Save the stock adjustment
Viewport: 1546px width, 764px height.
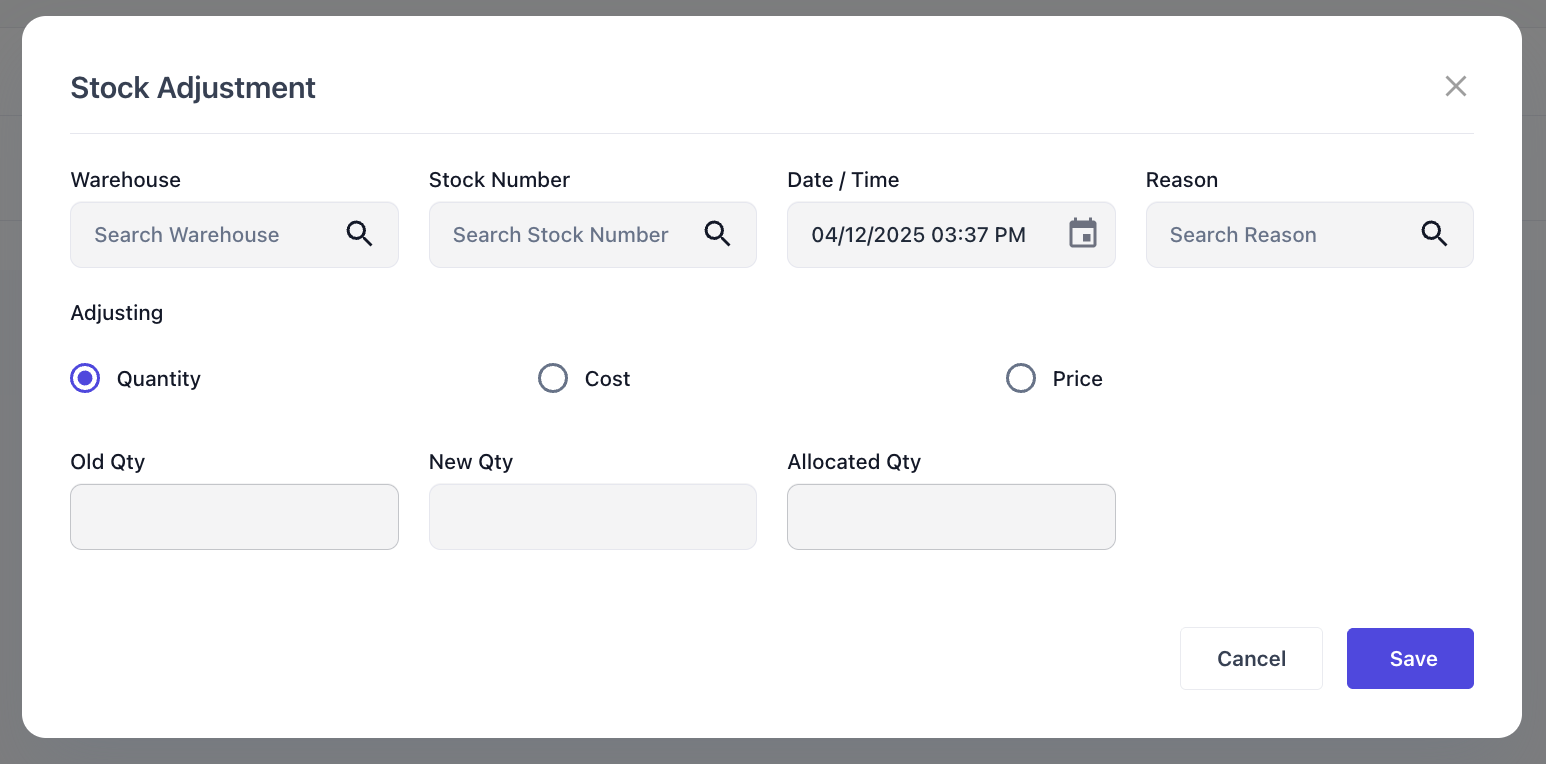click(x=1410, y=658)
